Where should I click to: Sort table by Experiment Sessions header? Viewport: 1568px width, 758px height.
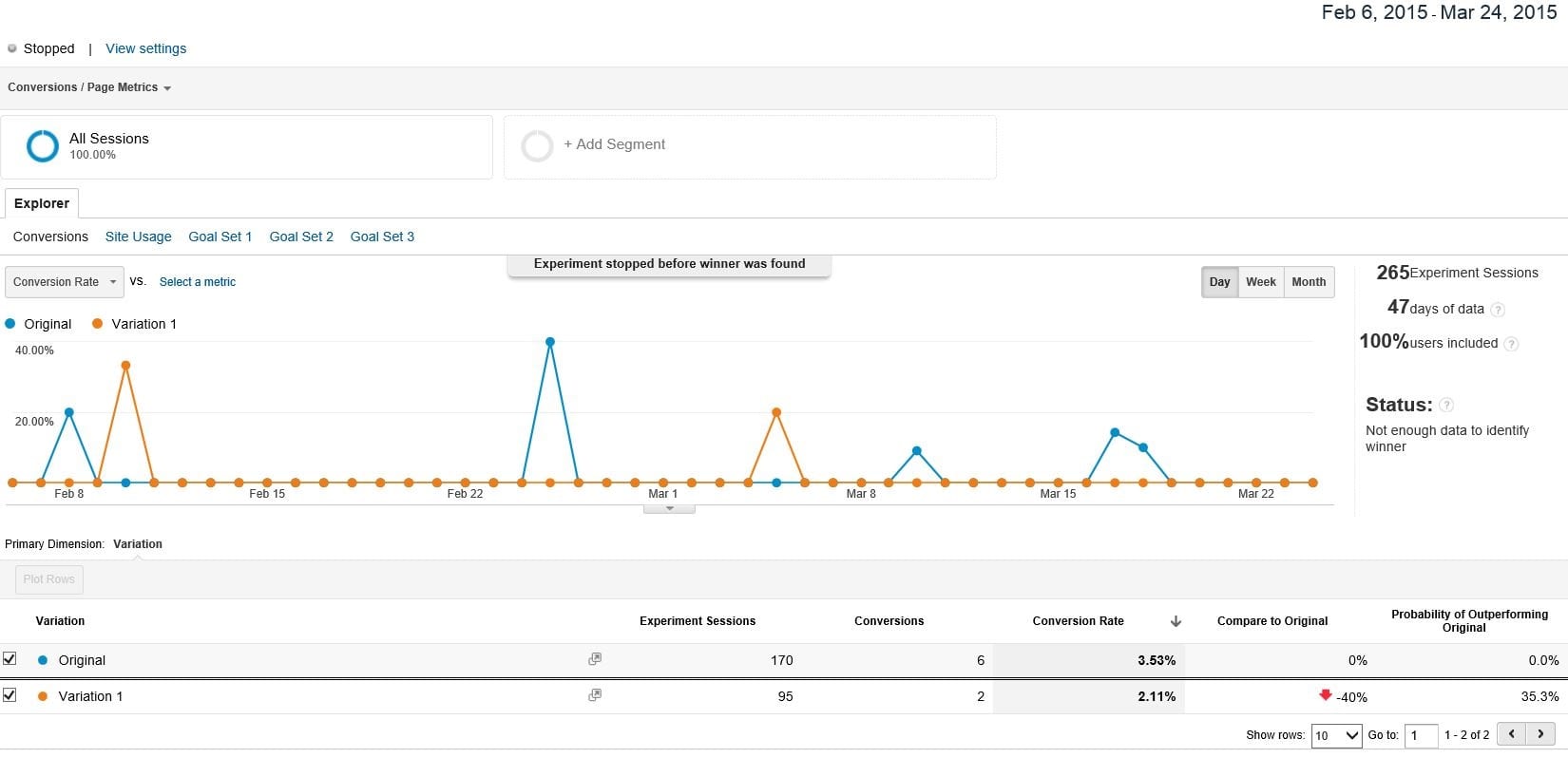[x=698, y=621]
